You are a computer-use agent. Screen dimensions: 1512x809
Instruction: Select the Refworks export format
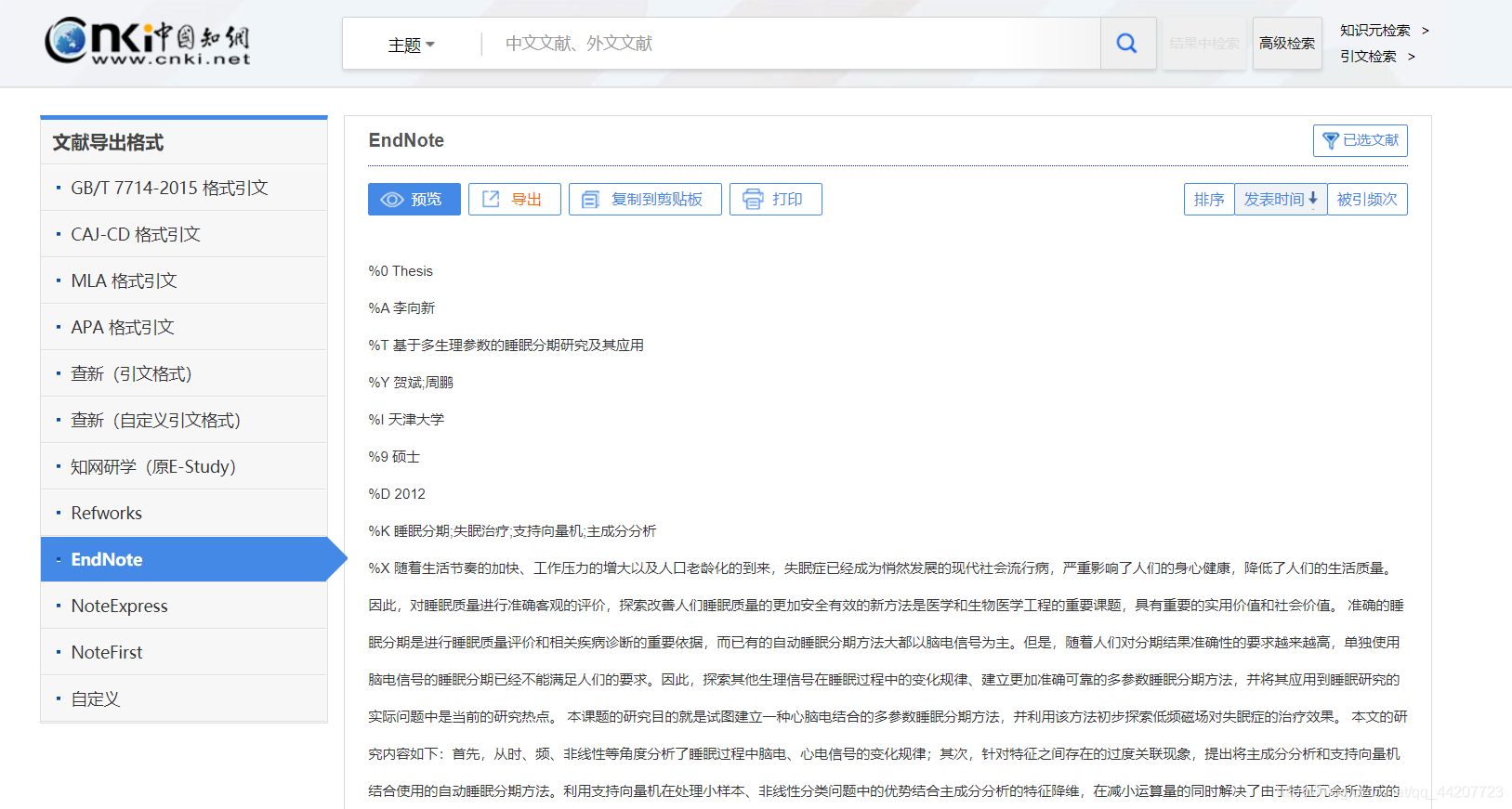184,513
